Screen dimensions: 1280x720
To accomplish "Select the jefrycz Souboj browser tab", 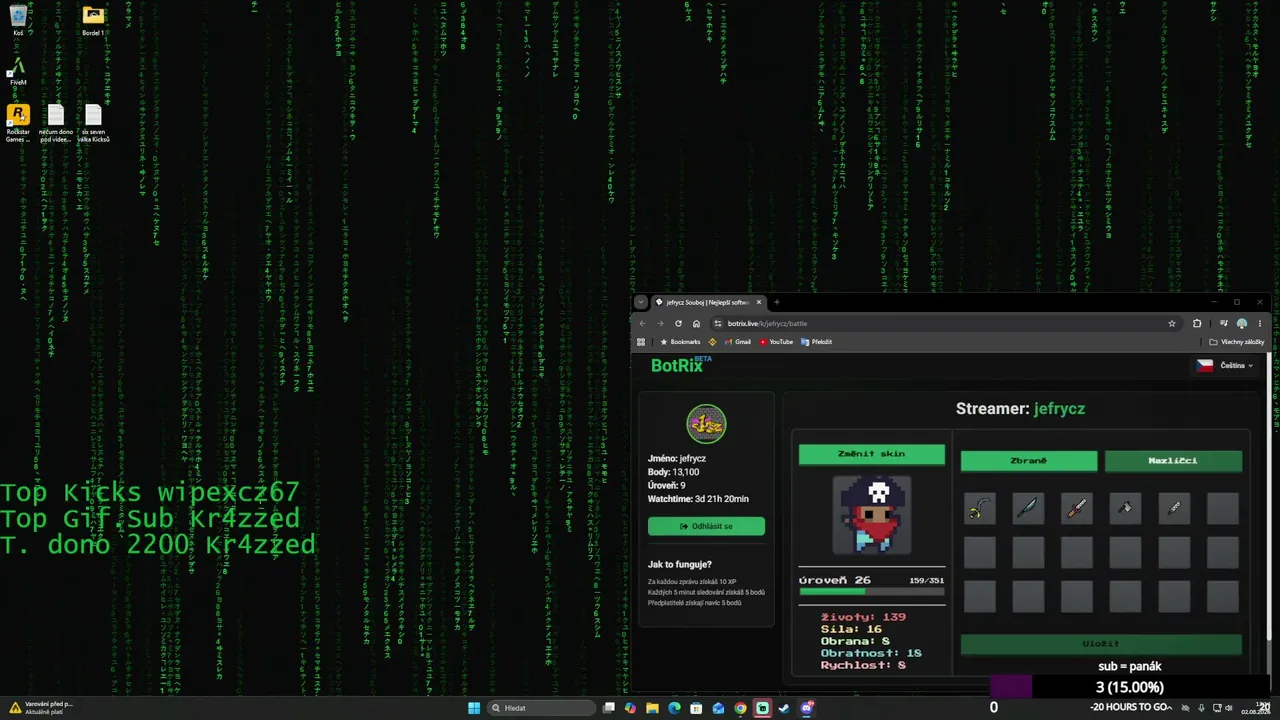I will 708,302.
